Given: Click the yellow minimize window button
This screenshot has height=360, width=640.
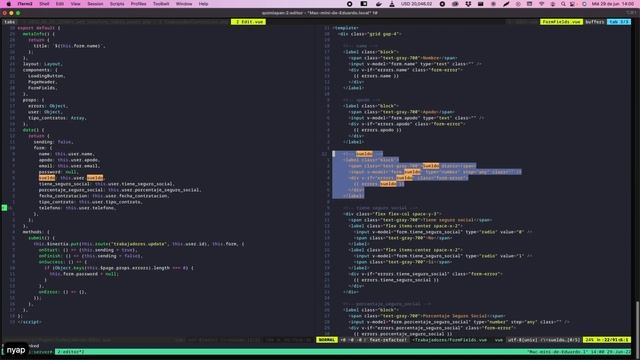Looking at the screenshot, I should click(11, 13).
